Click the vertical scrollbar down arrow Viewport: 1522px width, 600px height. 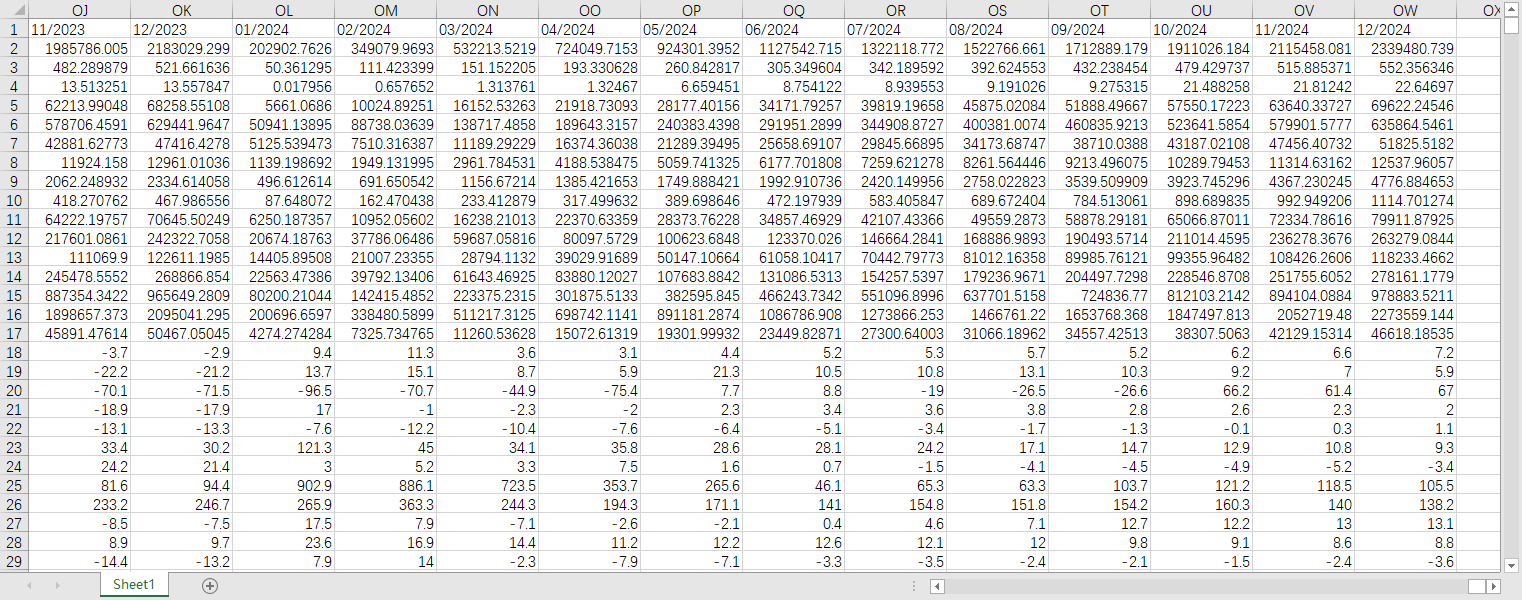coord(1512,563)
